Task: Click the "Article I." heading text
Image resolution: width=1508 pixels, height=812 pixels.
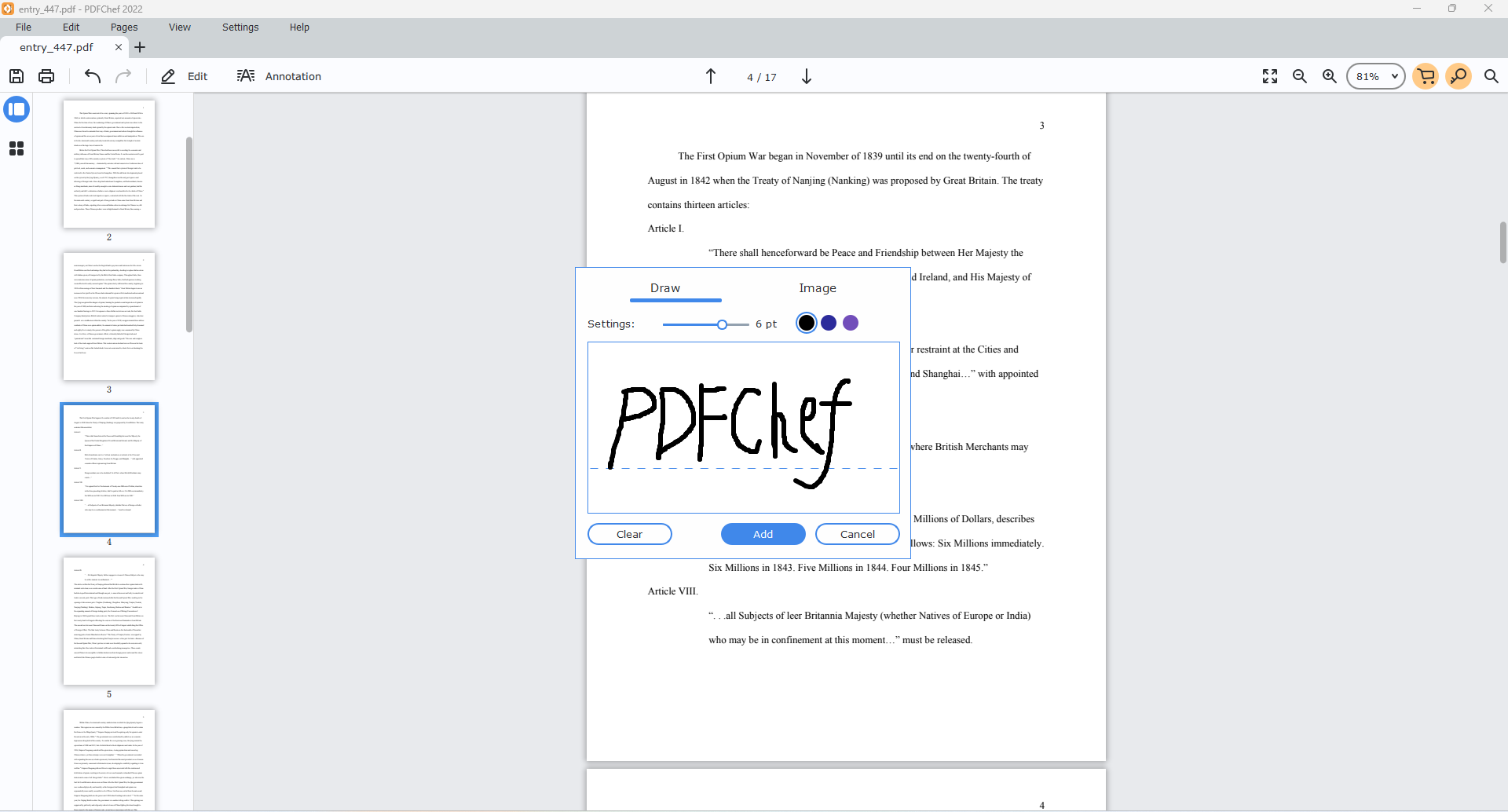Action: pos(666,229)
